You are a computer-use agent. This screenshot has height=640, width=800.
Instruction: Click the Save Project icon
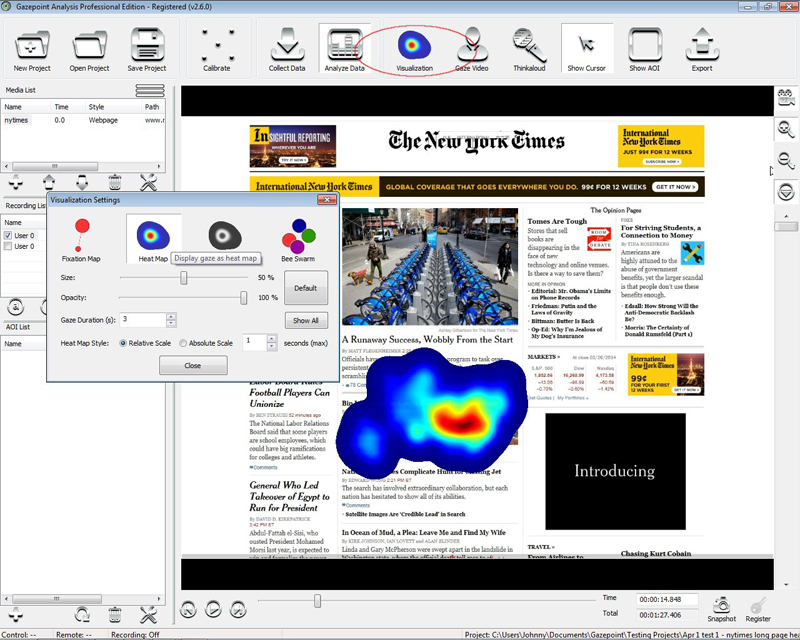tap(147, 50)
